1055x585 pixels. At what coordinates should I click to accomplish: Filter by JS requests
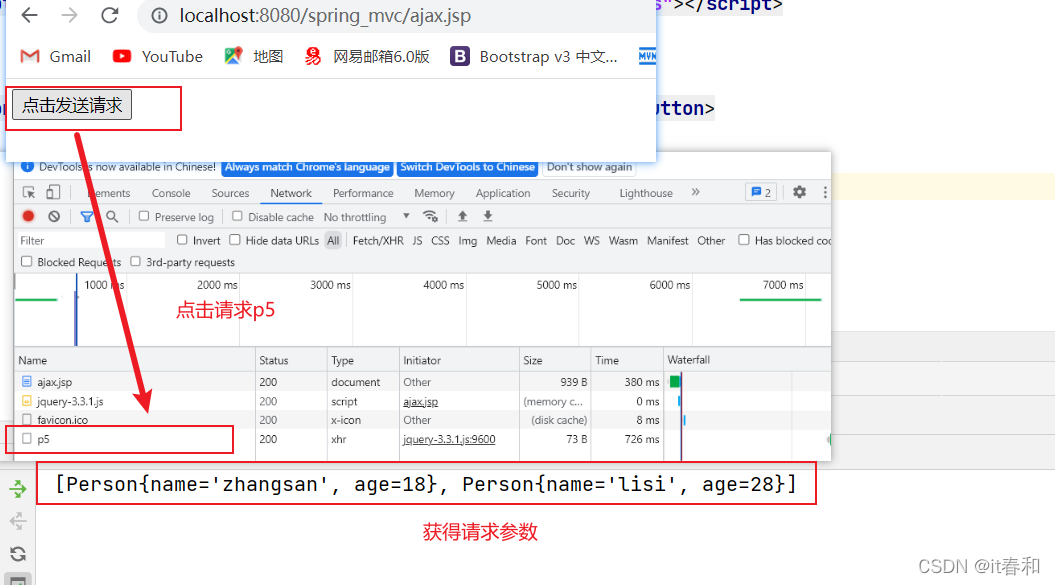pyautogui.click(x=417, y=240)
